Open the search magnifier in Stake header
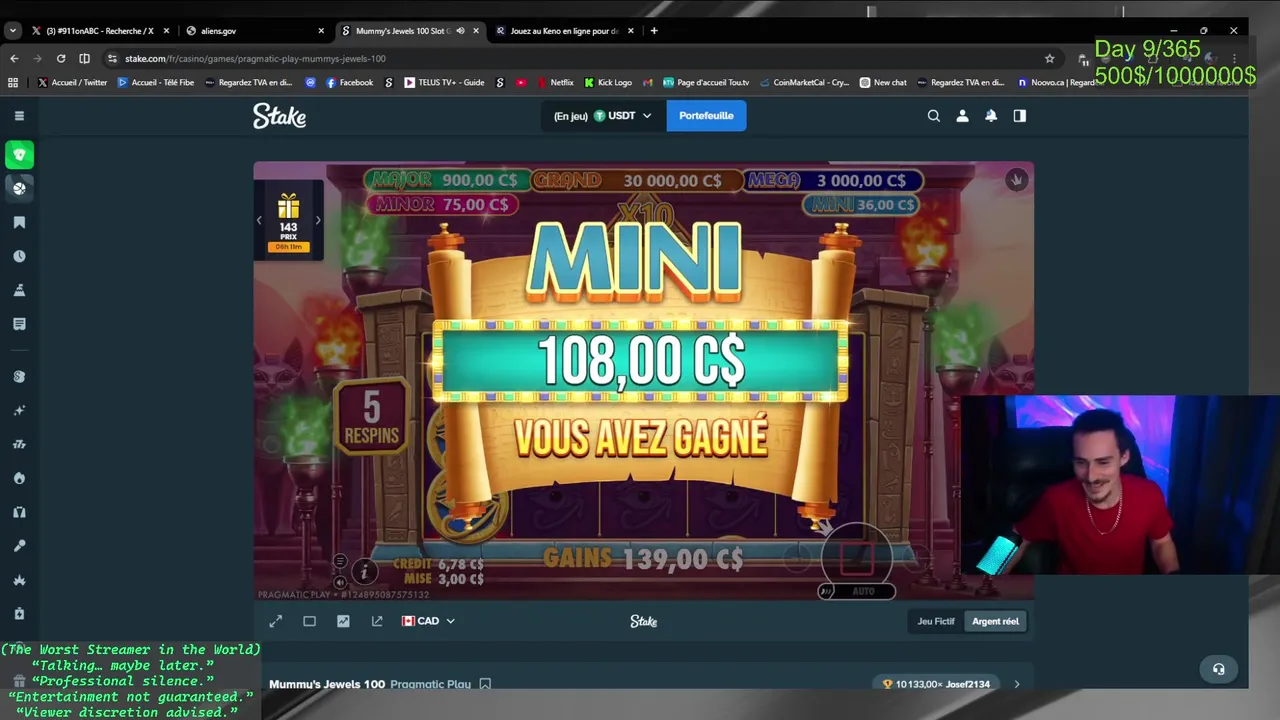 point(934,116)
